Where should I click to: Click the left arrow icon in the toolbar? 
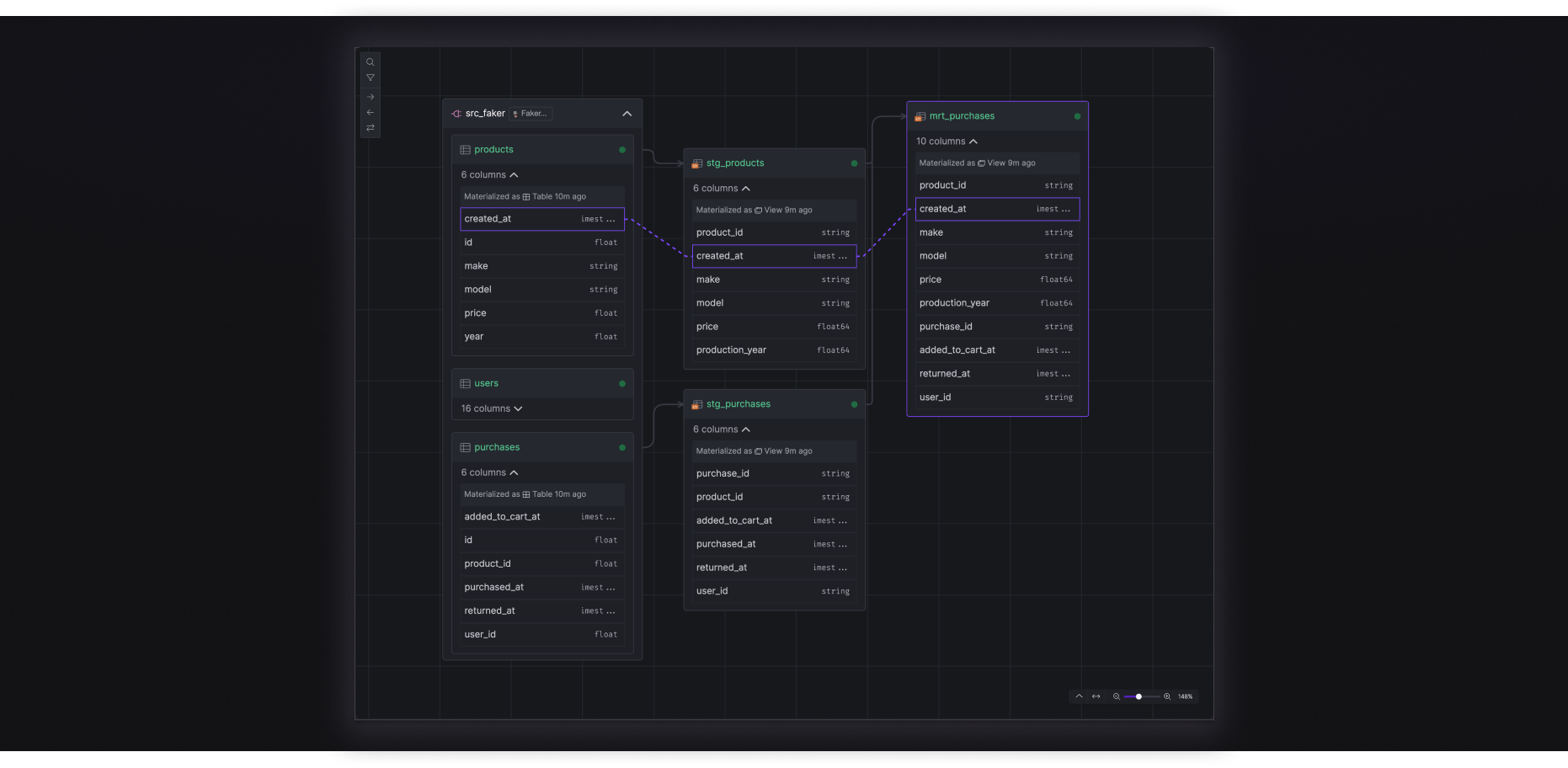click(x=370, y=112)
